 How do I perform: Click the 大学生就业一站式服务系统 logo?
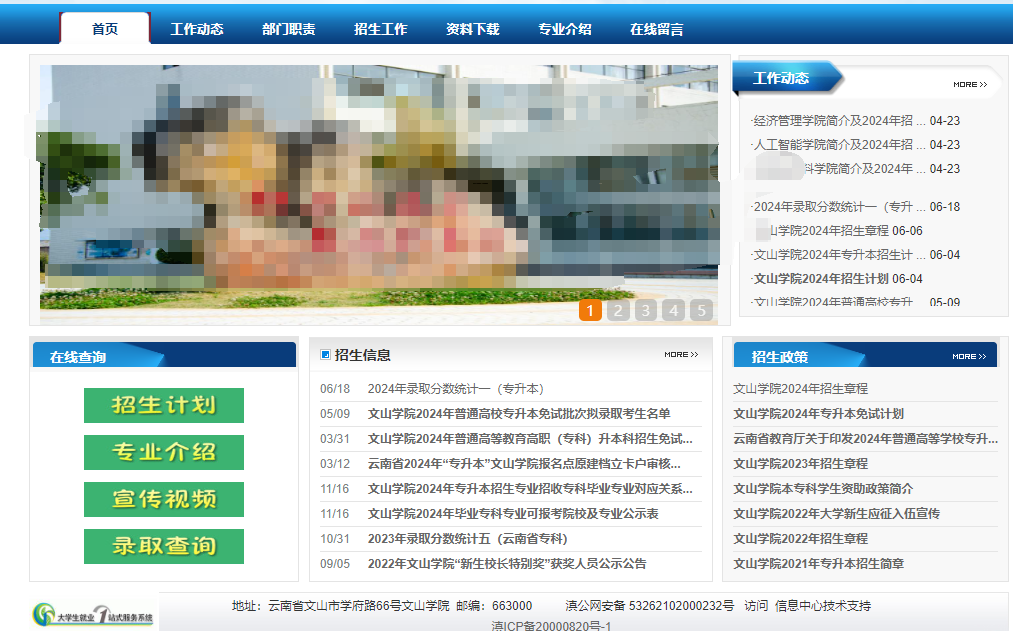pyautogui.click(x=94, y=614)
